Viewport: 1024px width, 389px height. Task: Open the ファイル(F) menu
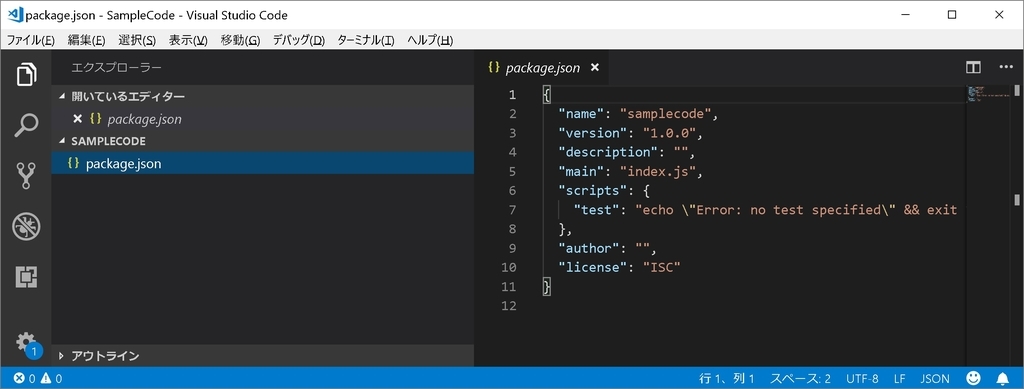coord(31,40)
